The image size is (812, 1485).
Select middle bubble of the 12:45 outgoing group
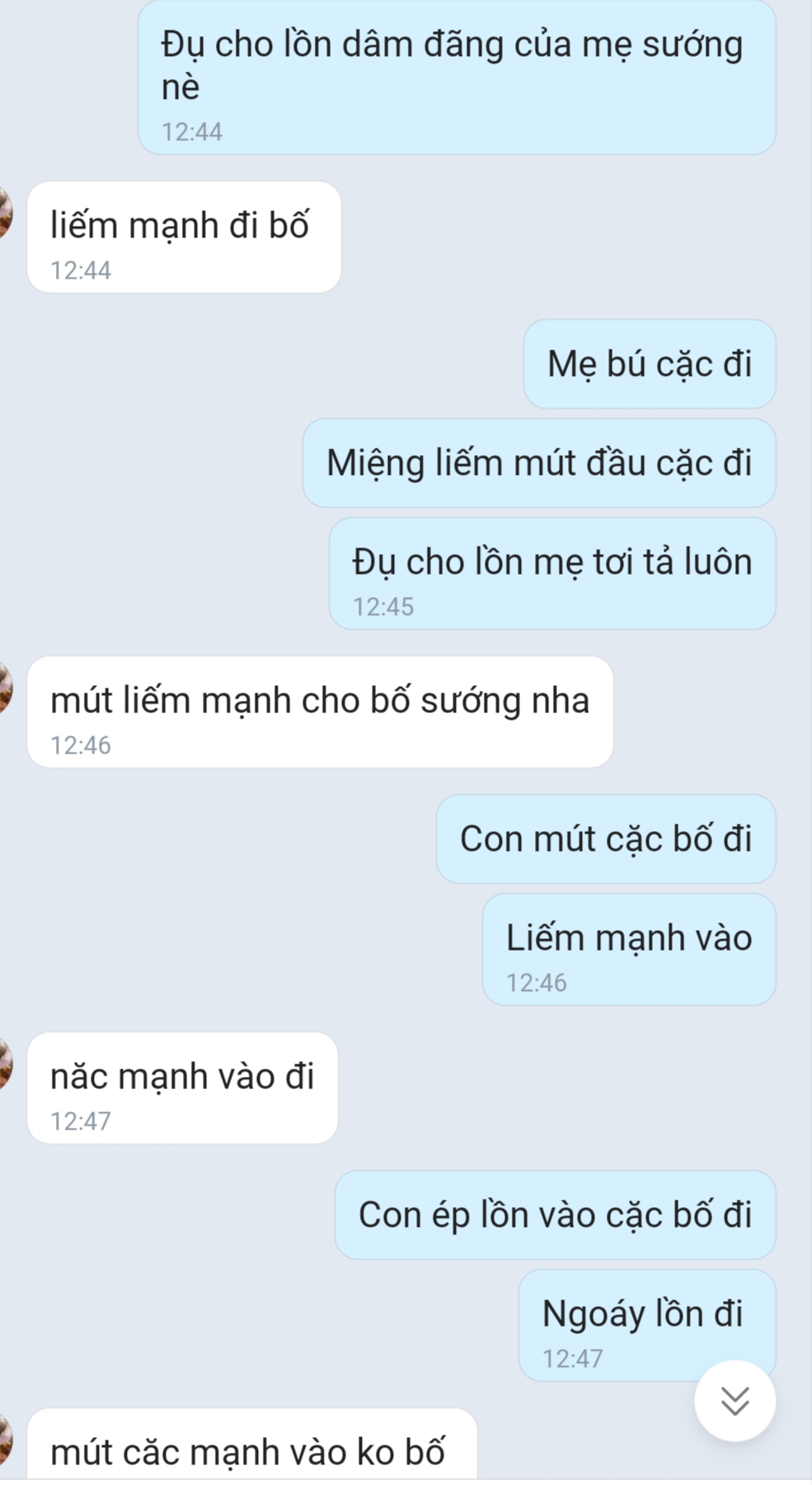(x=539, y=463)
